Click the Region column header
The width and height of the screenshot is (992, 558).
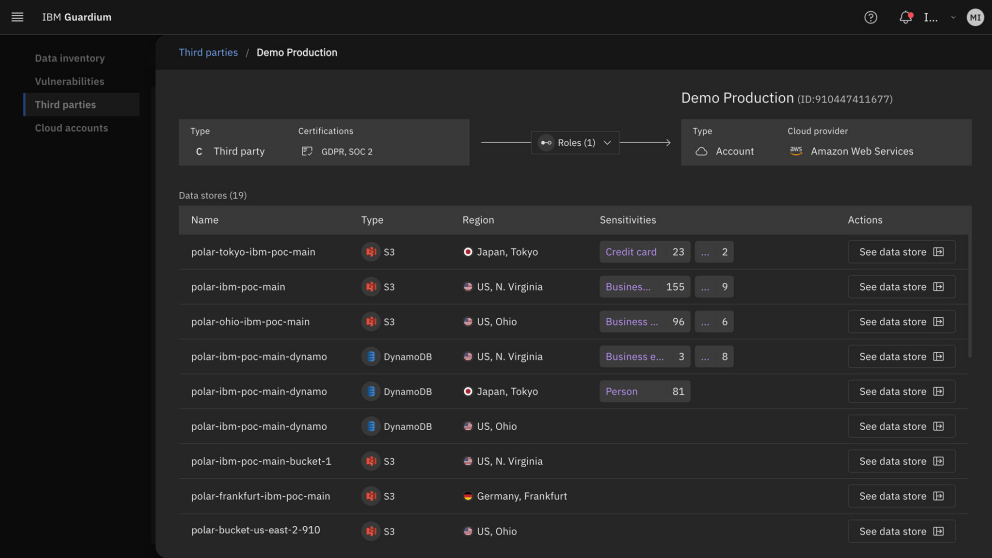[478, 220]
